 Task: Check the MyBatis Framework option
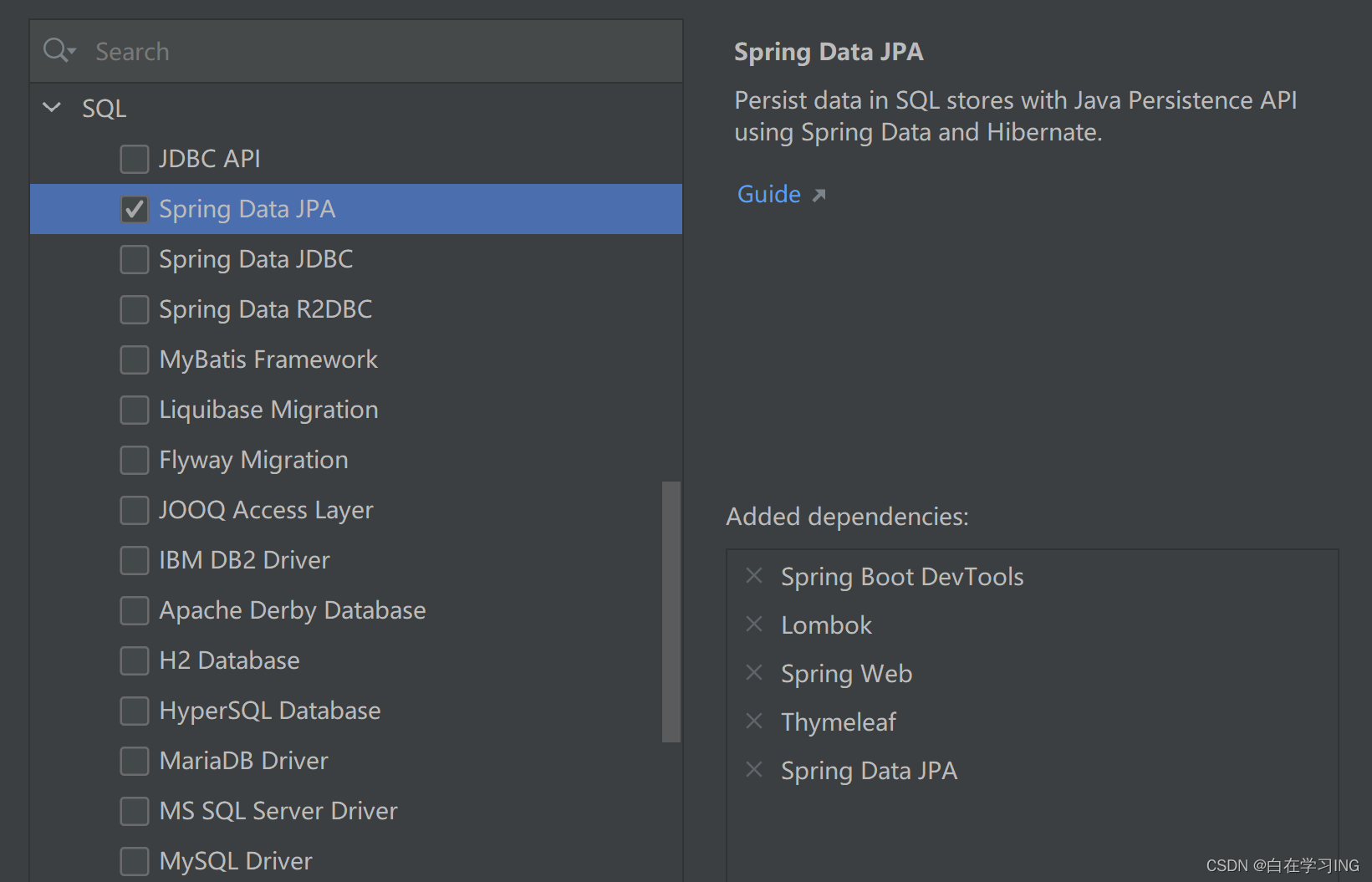click(x=135, y=359)
